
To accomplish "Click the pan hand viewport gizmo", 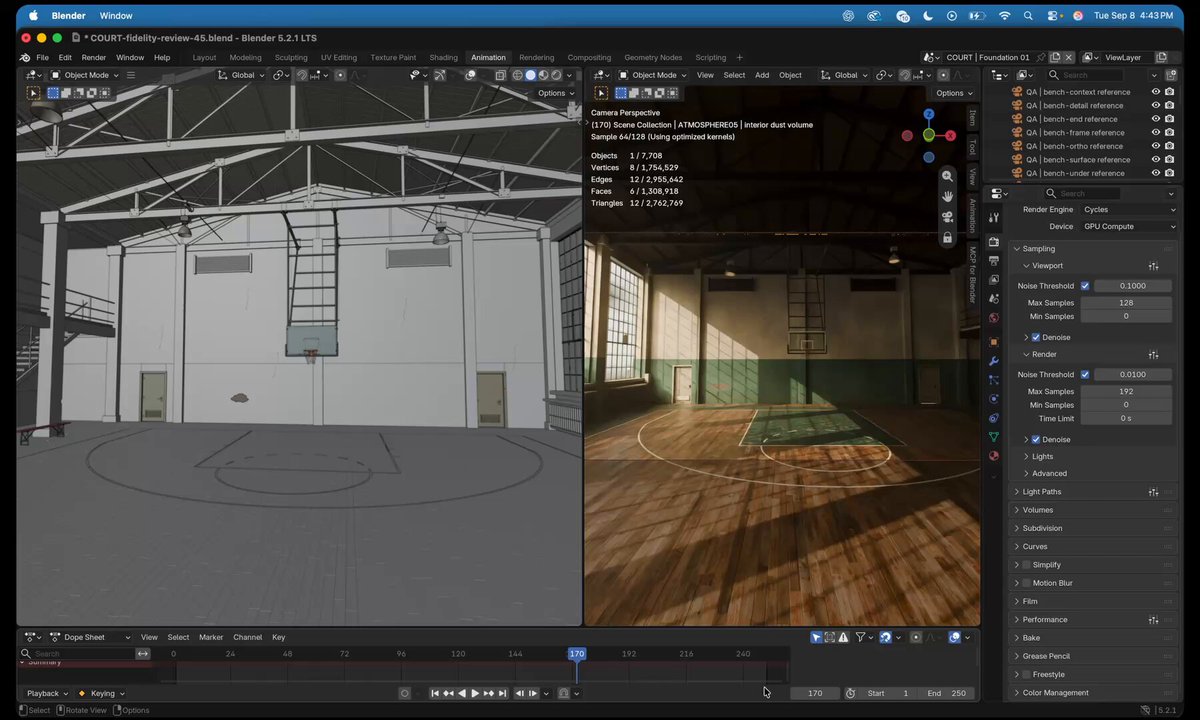I will click(x=947, y=196).
